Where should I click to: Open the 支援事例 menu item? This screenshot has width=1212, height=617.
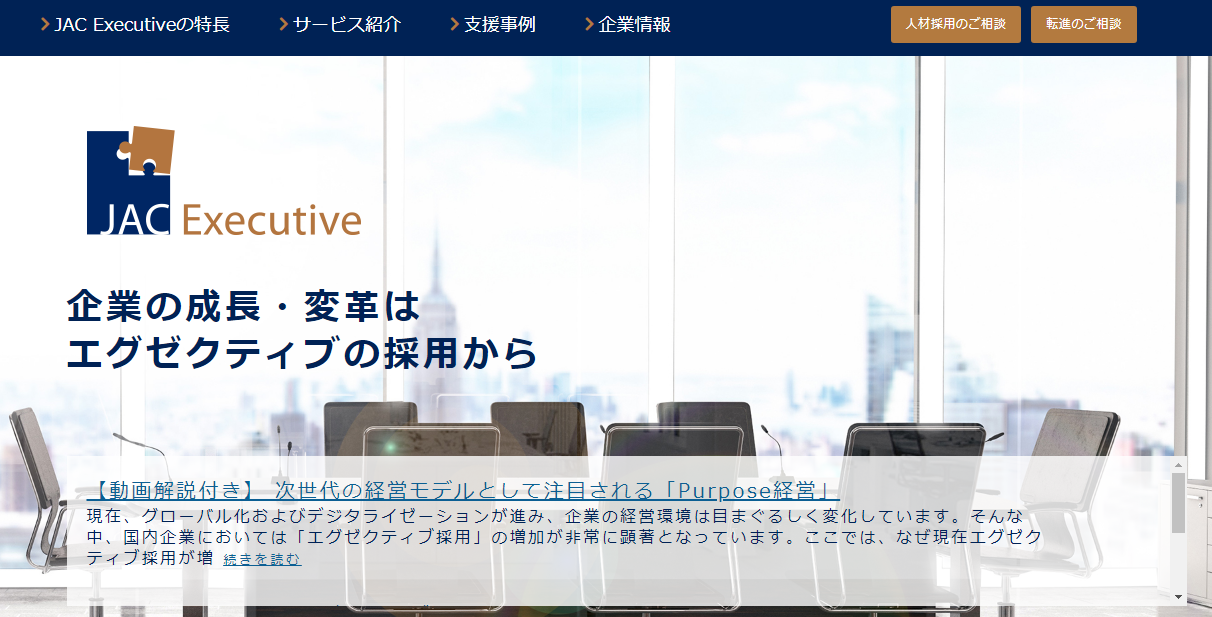[499, 24]
